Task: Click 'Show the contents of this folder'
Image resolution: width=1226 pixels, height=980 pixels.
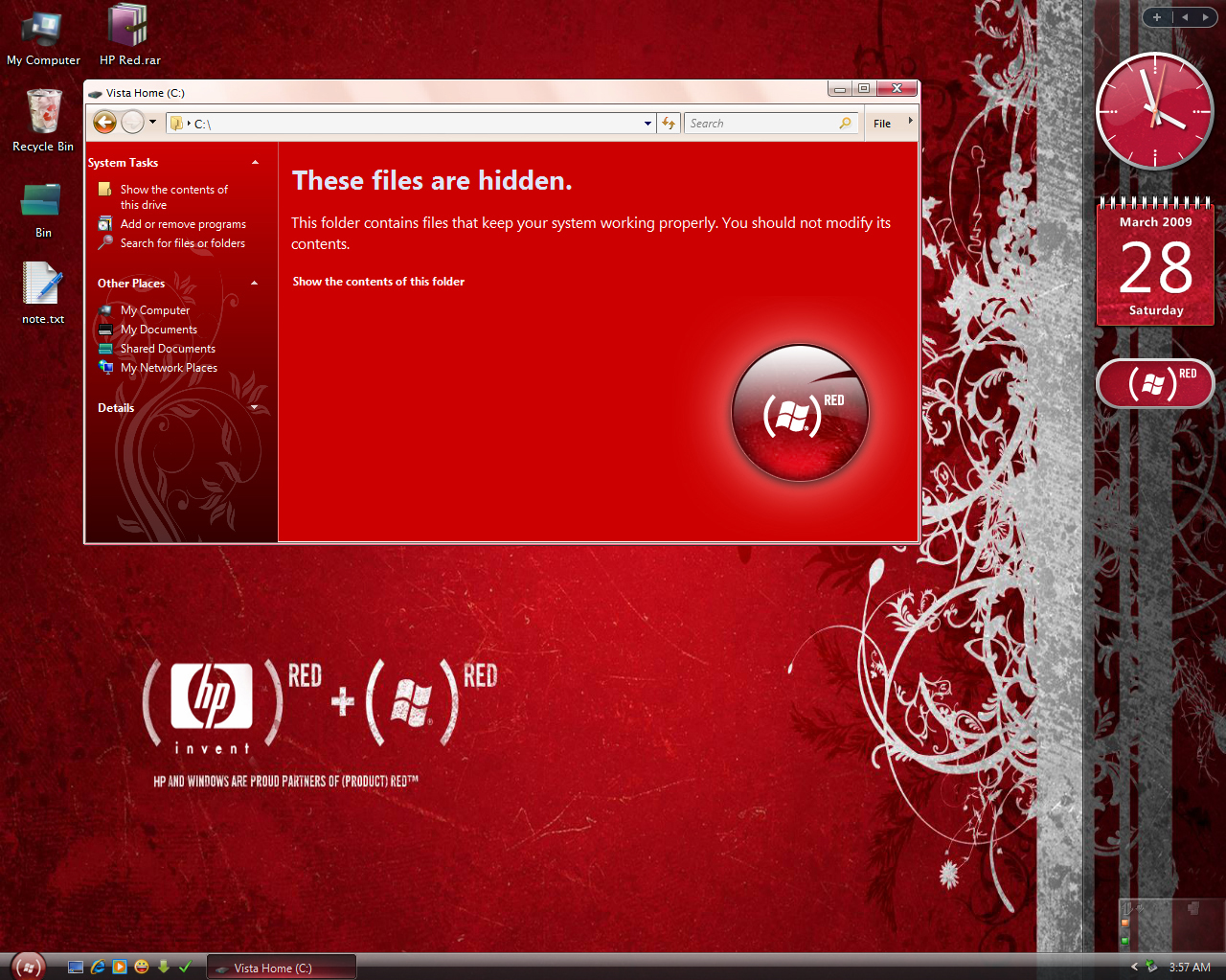Action: (x=378, y=282)
